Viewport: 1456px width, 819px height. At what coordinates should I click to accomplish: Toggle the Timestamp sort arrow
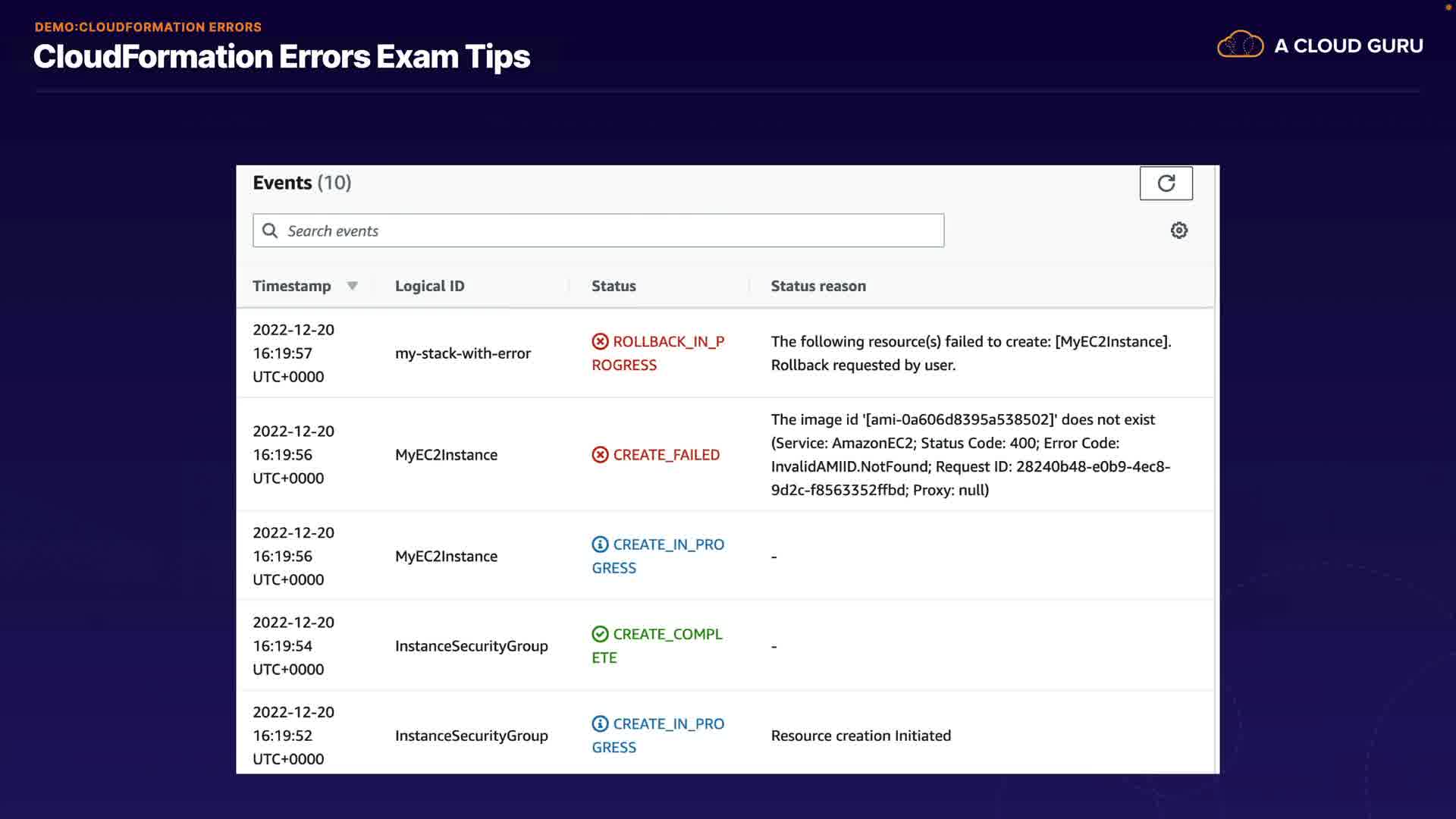coord(353,286)
